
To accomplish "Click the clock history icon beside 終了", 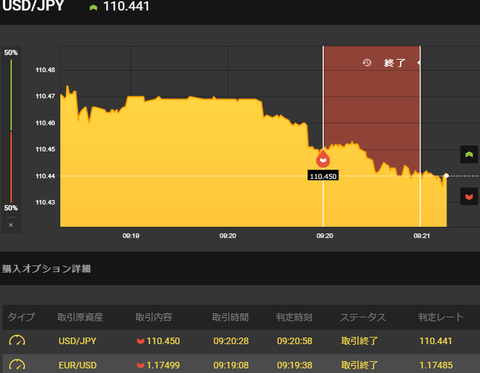I will (x=367, y=63).
